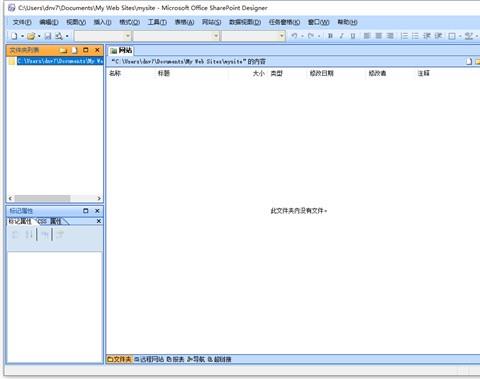Viewport: 480px width, 379px height.
Task: Open the font name dropdown
Action: point(176,36)
